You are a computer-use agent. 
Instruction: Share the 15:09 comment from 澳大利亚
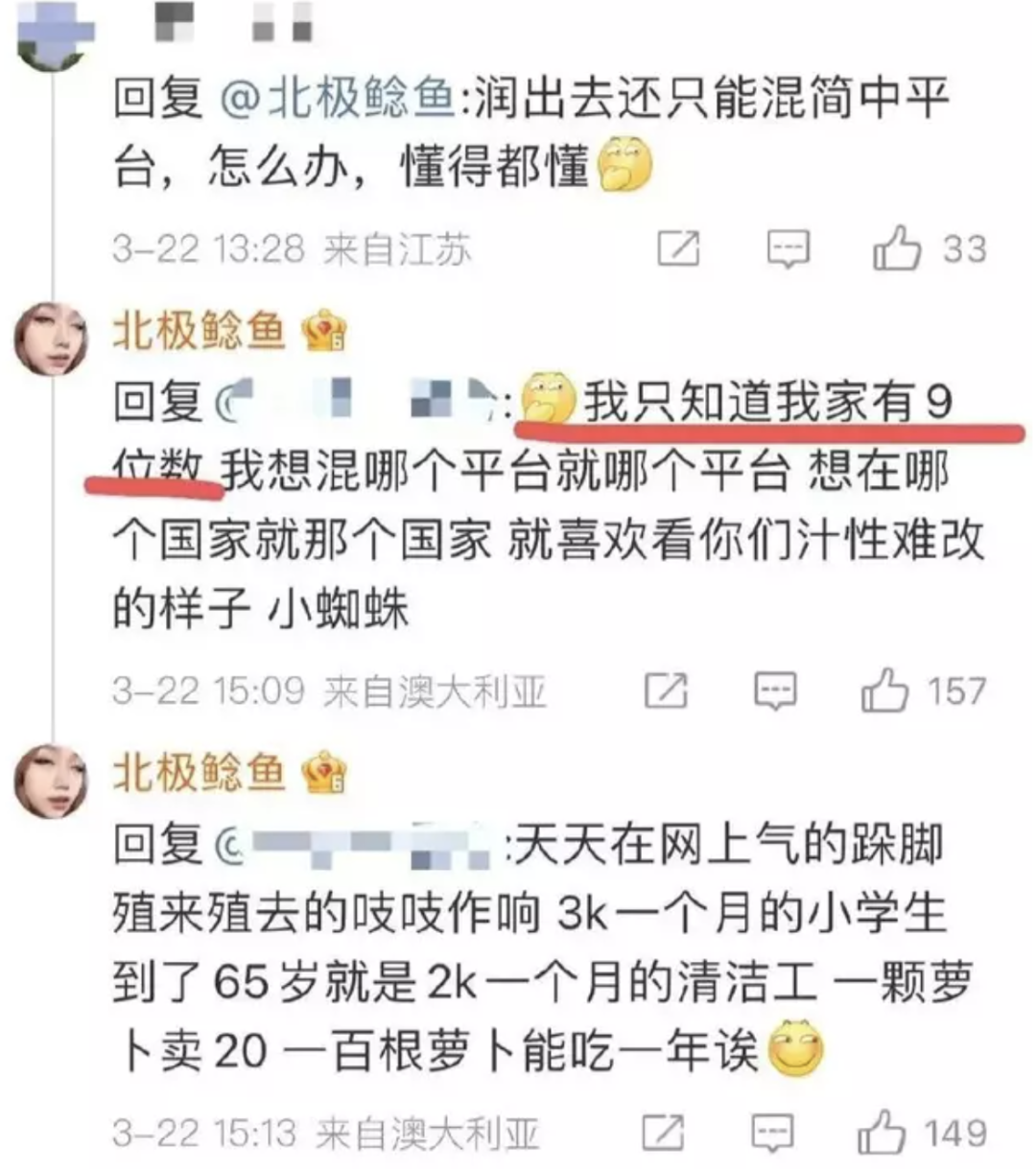(x=666, y=690)
